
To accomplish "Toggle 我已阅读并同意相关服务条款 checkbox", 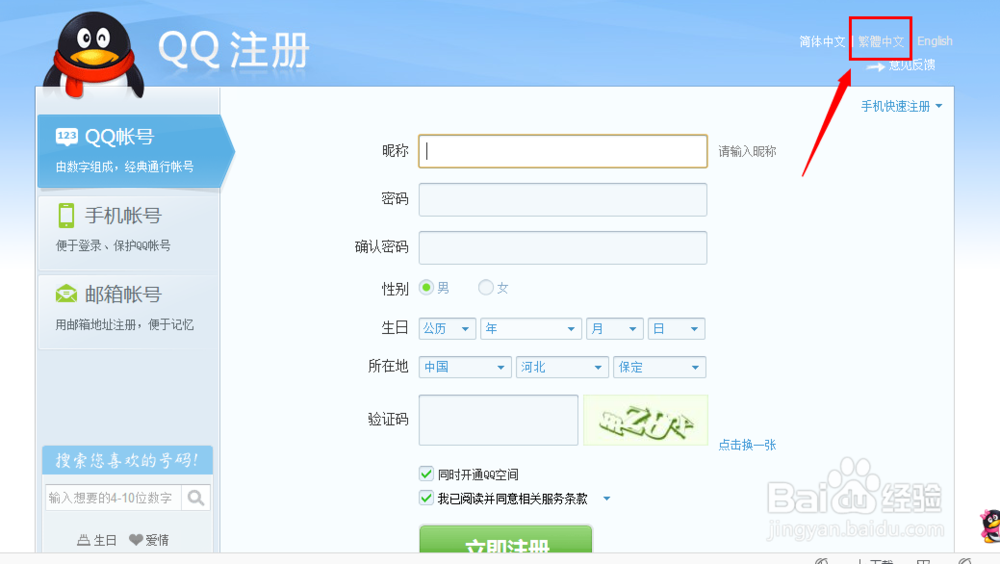I will click(426, 498).
